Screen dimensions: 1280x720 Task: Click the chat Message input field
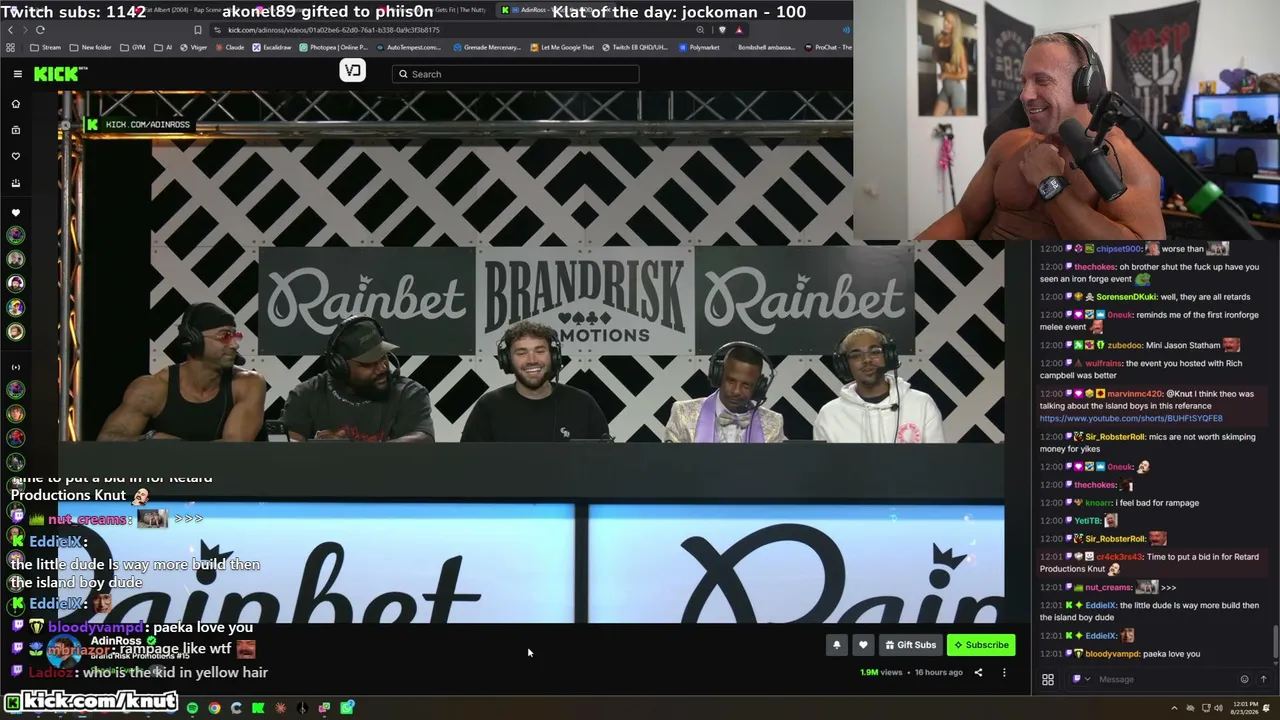tap(1160, 679)
